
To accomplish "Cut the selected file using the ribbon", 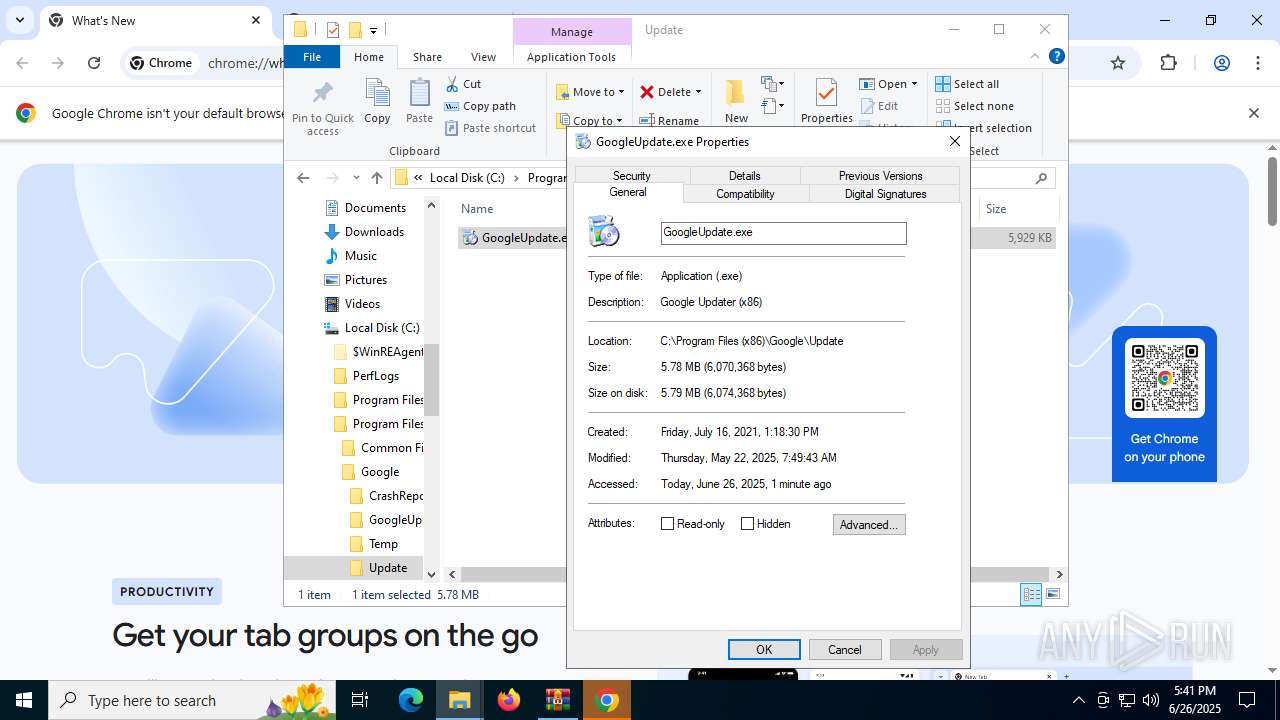I will click(463, 84).
